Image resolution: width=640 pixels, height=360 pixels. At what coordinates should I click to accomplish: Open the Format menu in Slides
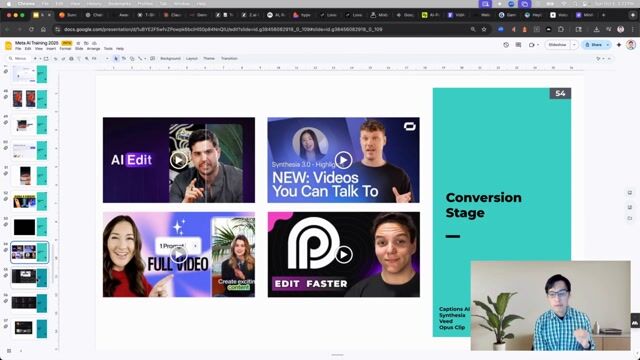[65, 49]
